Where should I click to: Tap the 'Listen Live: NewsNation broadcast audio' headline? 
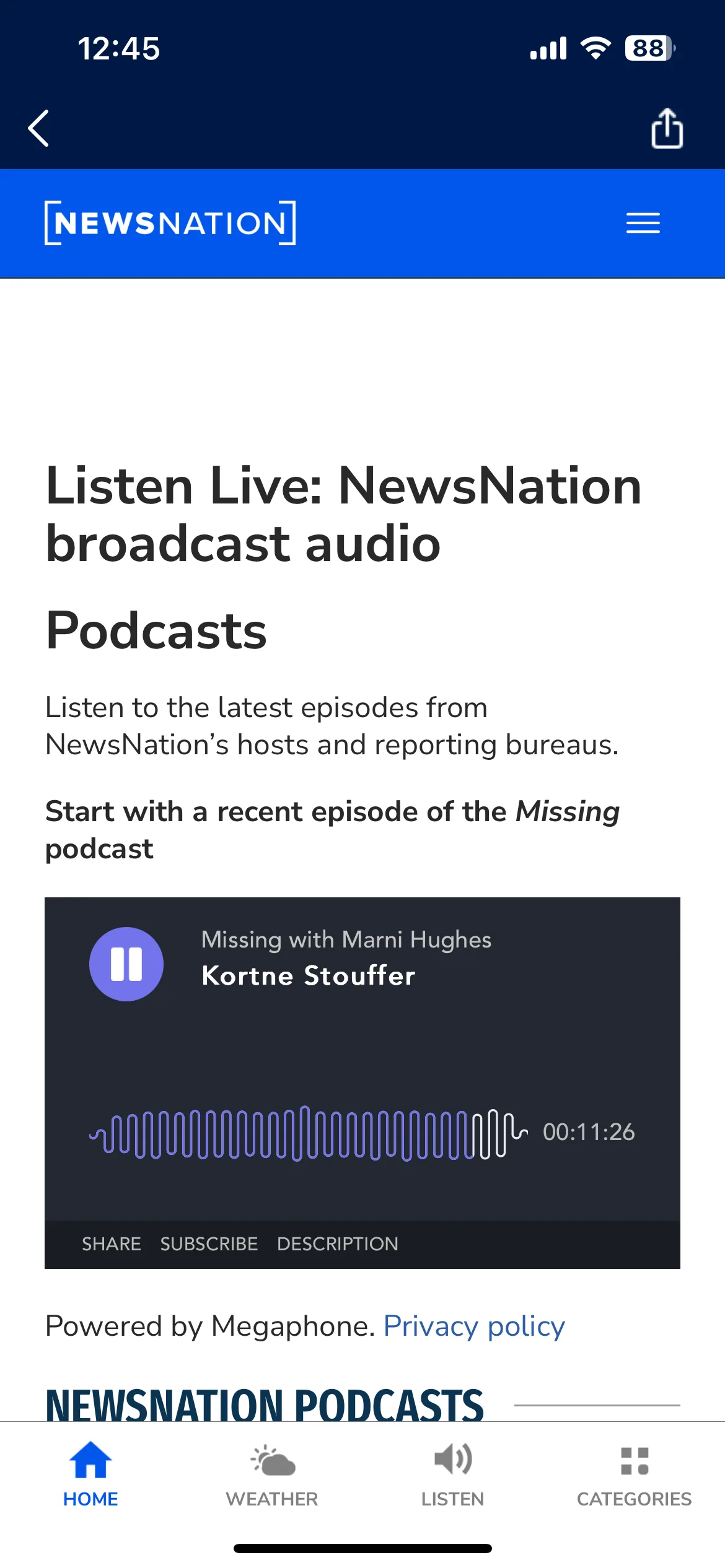pyautogui.click(x=344, y=515)
